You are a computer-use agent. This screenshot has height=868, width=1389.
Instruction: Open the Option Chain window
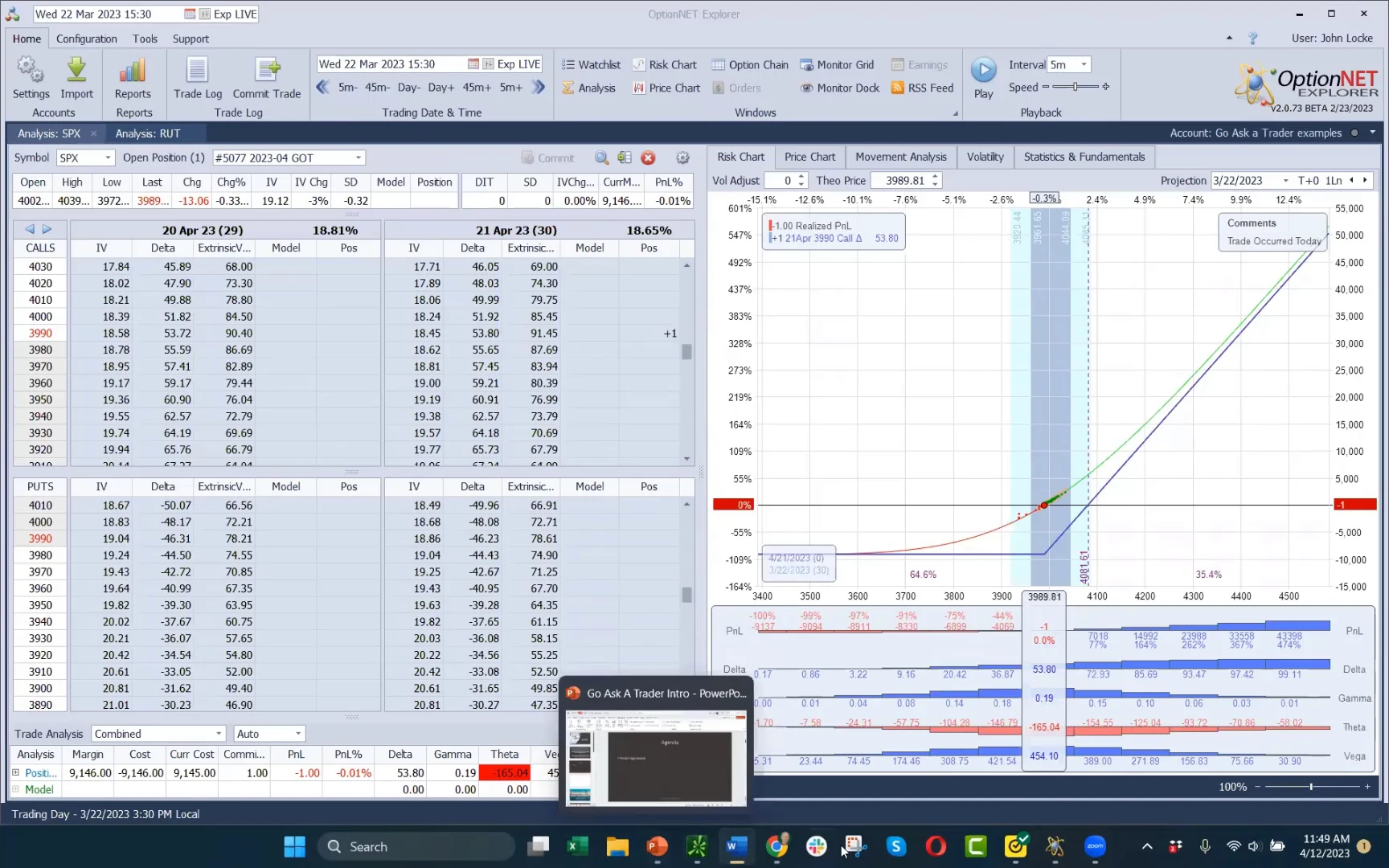tap(750, 64)
